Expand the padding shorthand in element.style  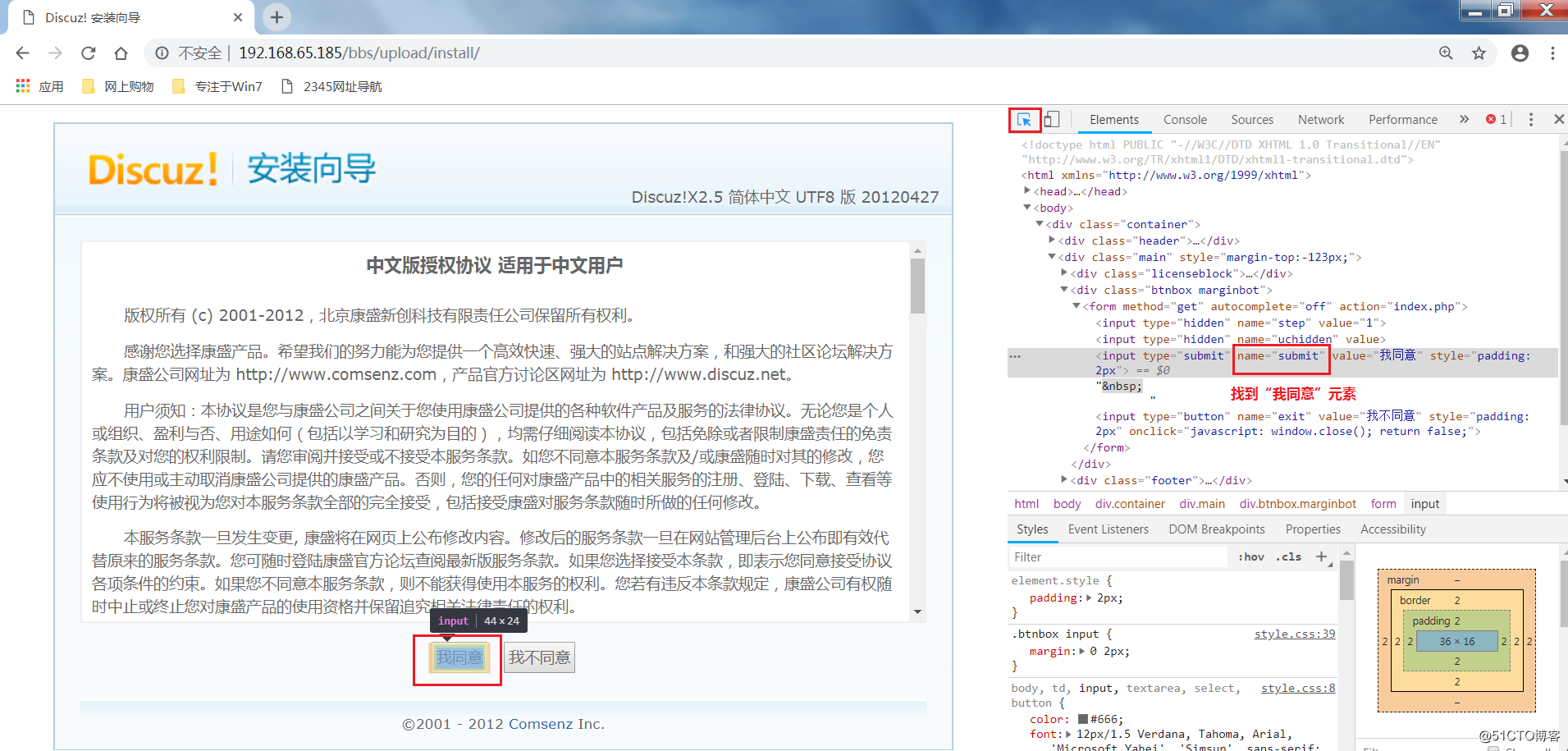coord(1089,598)
